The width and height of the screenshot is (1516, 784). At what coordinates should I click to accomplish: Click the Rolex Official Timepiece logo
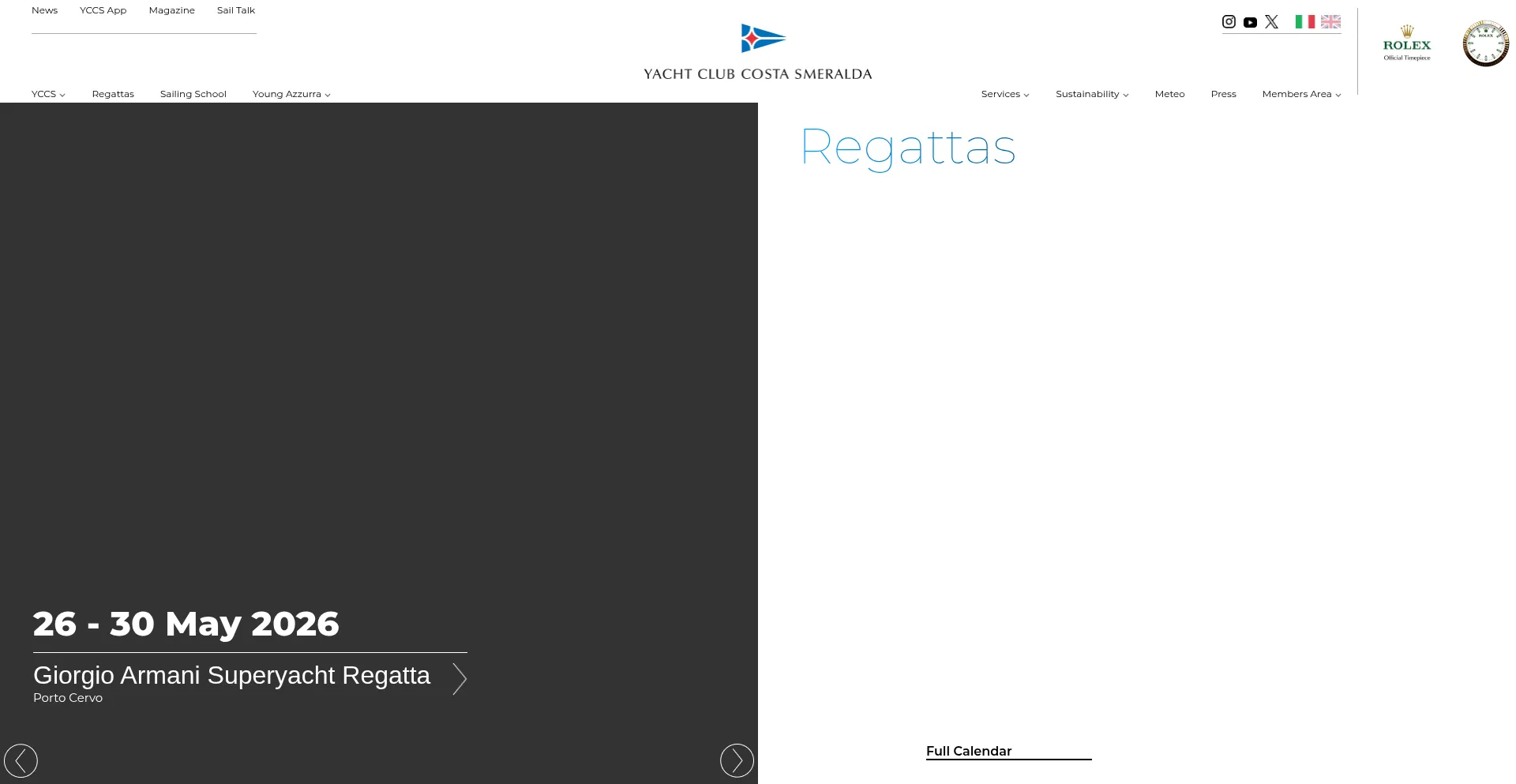click(x=1407, y=43)
